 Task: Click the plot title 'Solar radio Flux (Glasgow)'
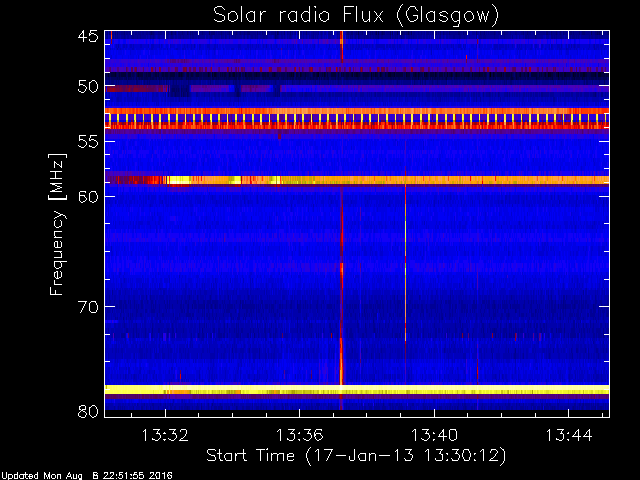pyautogui.click(x=356, y=16)
